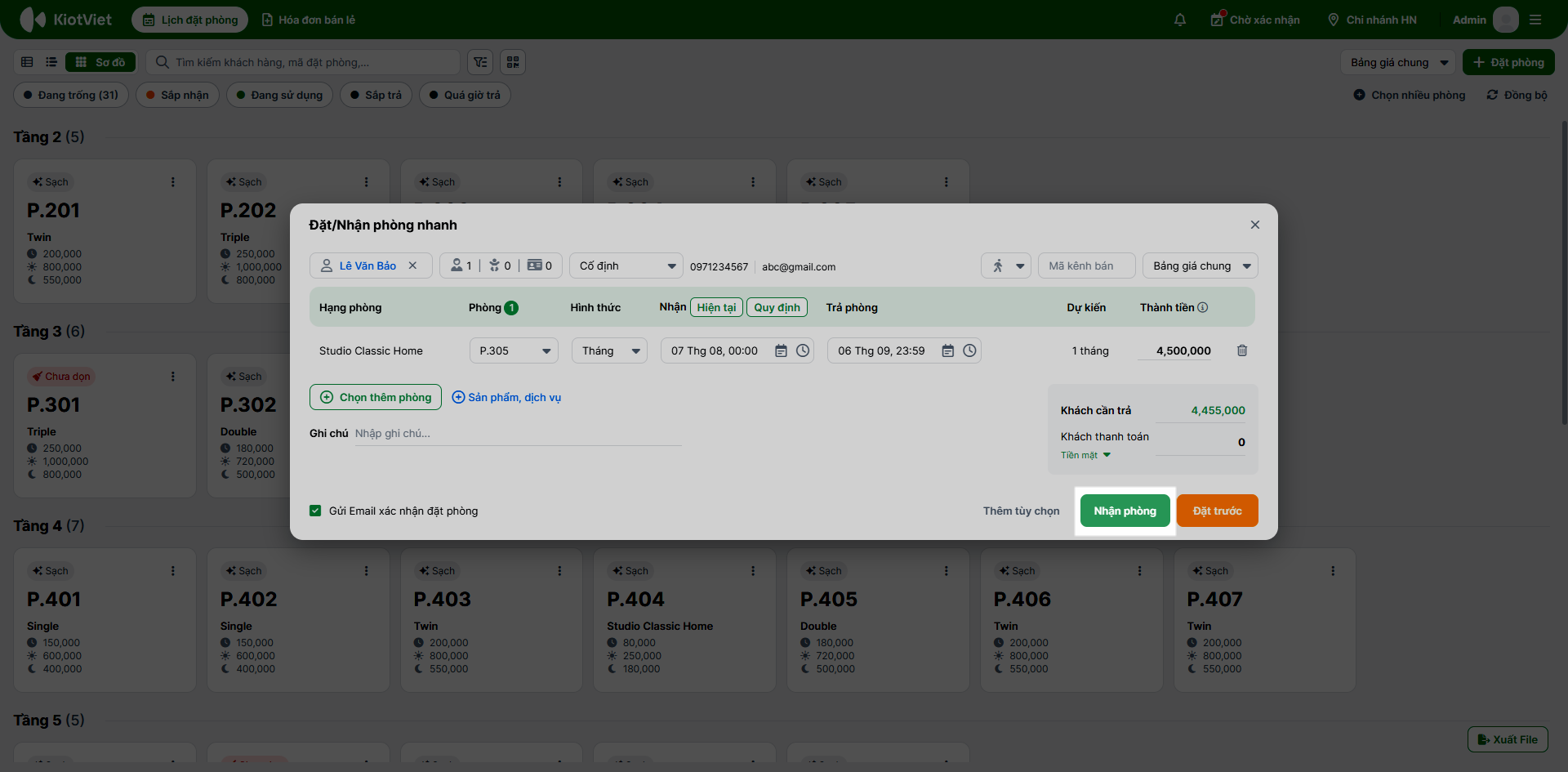Screen dimensions: 1568x772
Task: Enable Chọn nhiều phòng mode
Action: [x=1410, y=95]
